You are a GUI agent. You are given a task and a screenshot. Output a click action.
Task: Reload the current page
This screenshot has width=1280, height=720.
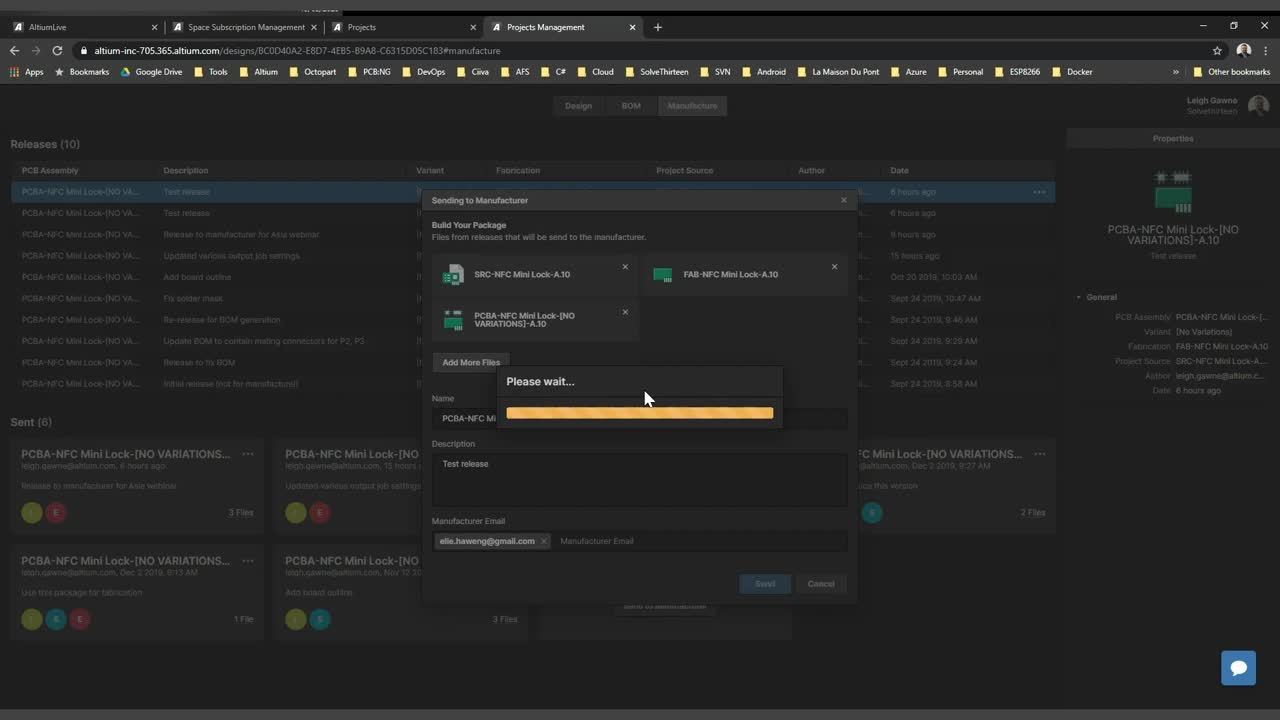57,50
